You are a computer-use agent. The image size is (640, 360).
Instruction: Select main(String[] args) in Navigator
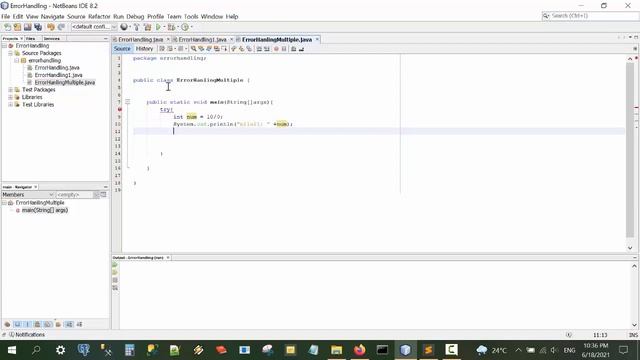44,210
